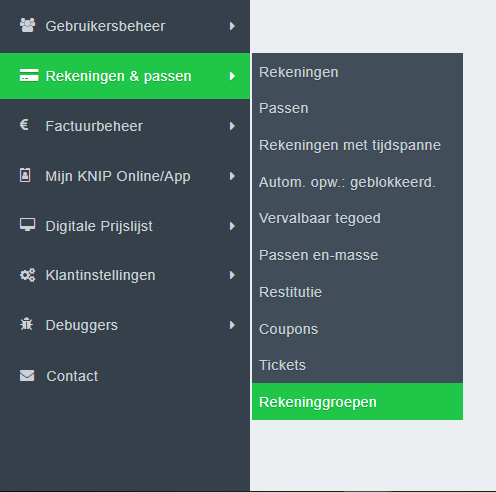Viewport: 496px width, 492px height.
Task: Select Passen in the submenu
Action: point(357,108)
